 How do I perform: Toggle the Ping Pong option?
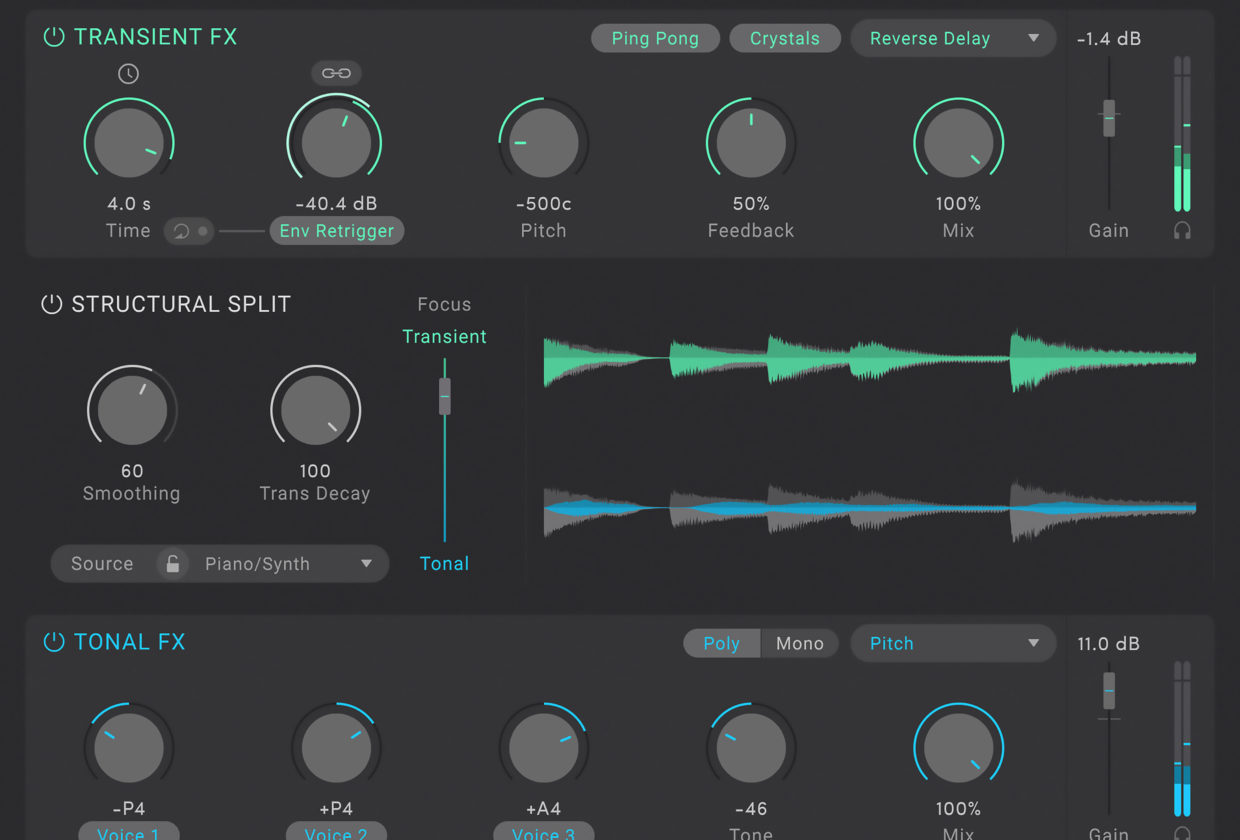[x=655, y=39]
